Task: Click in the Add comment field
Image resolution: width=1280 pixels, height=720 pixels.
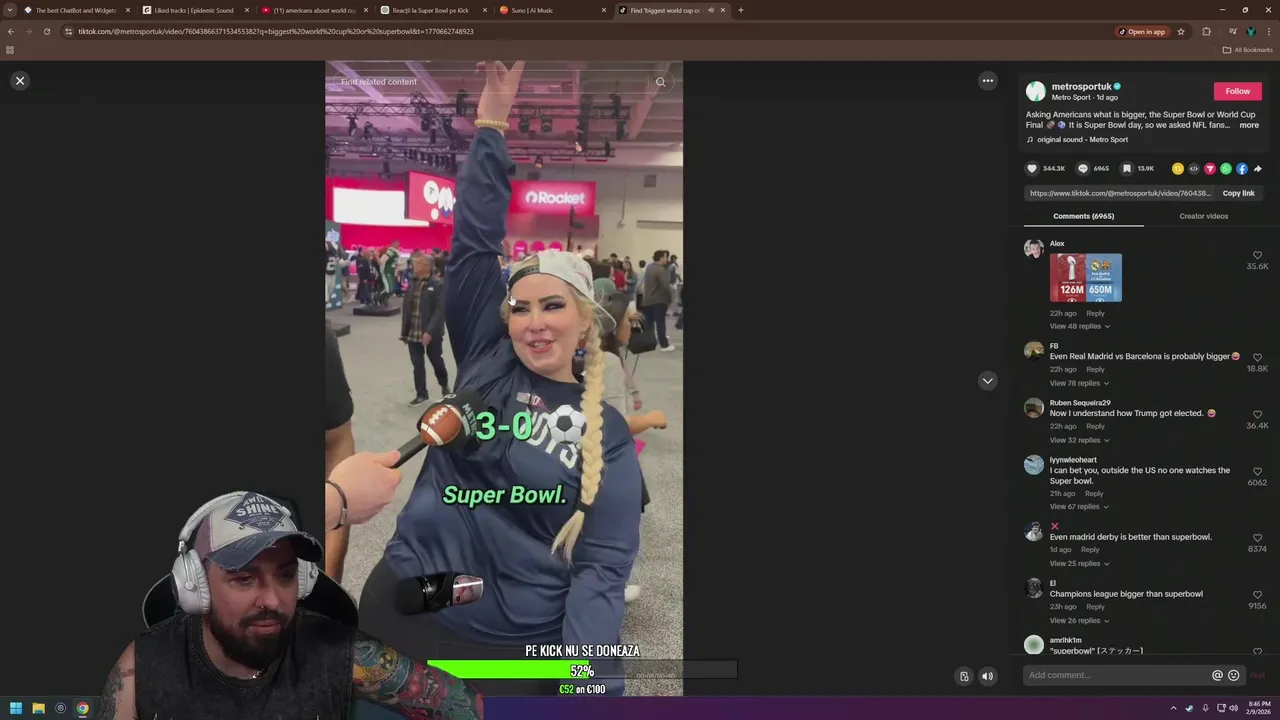Action: point(1118,675)
